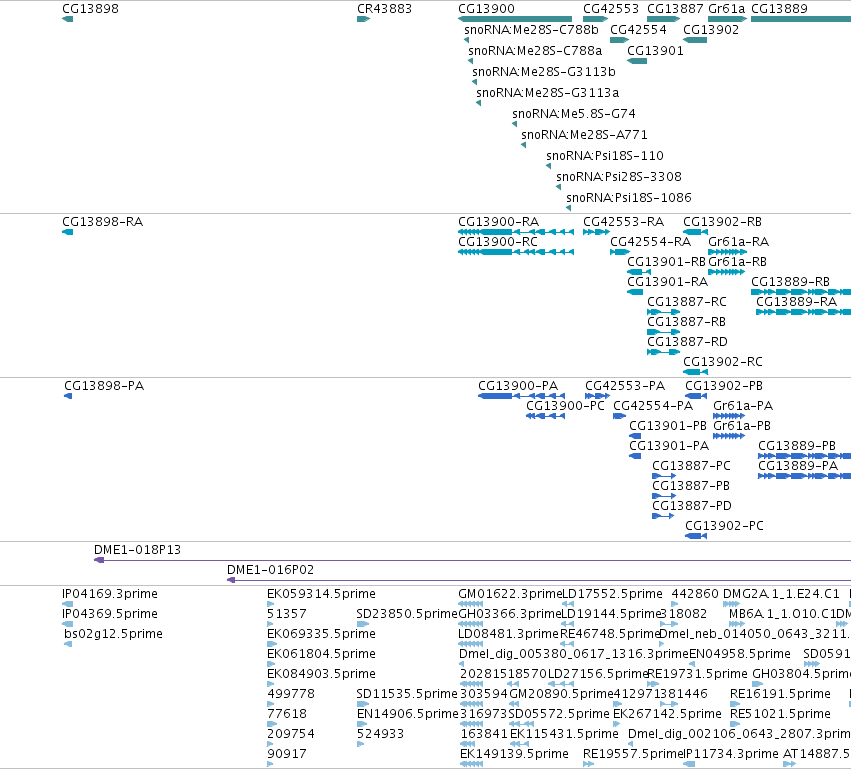Select EK149139.5prime EST label

pyautogui.click(x=515, y=754)
